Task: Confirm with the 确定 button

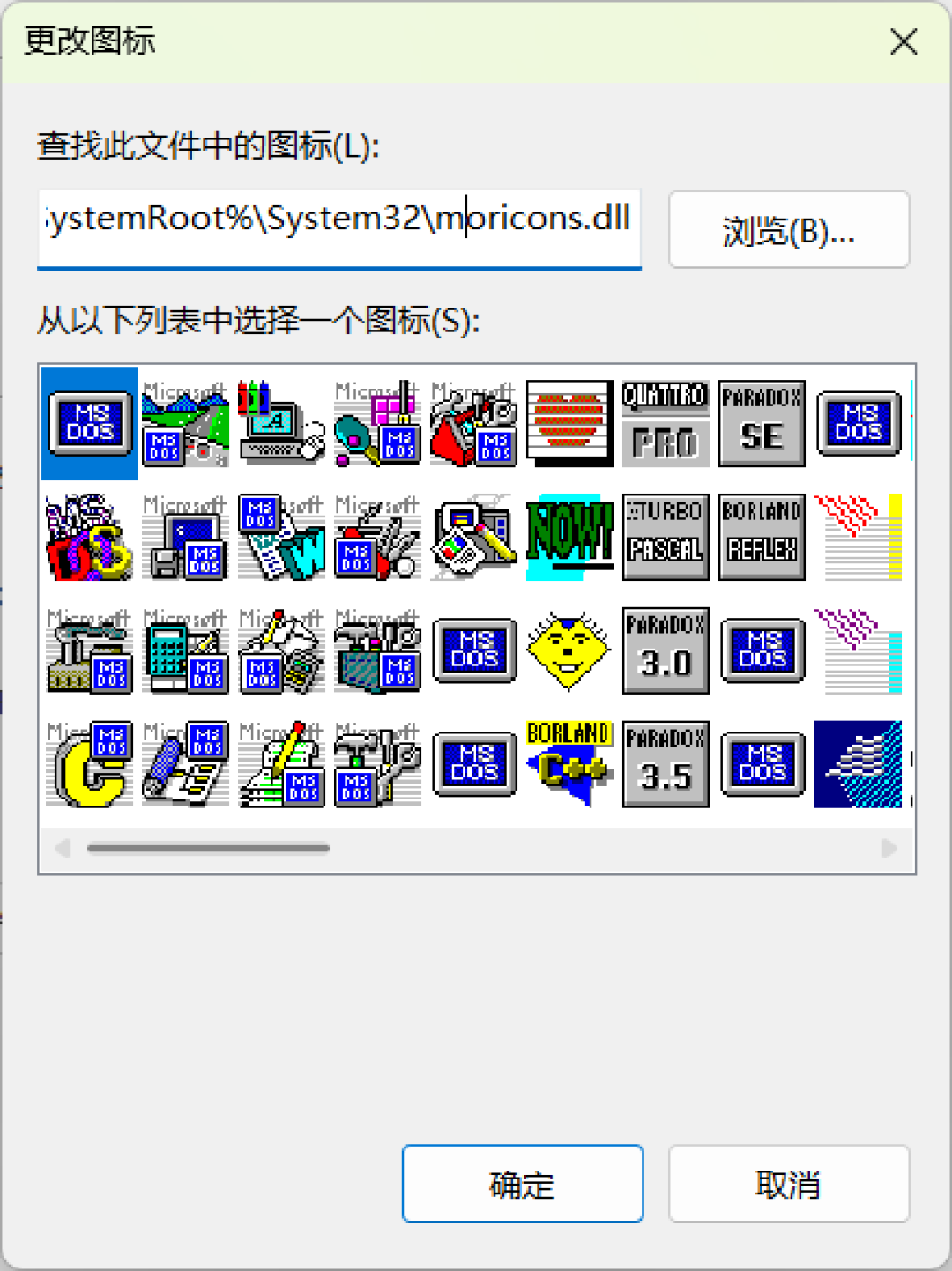Action: 523,1184
